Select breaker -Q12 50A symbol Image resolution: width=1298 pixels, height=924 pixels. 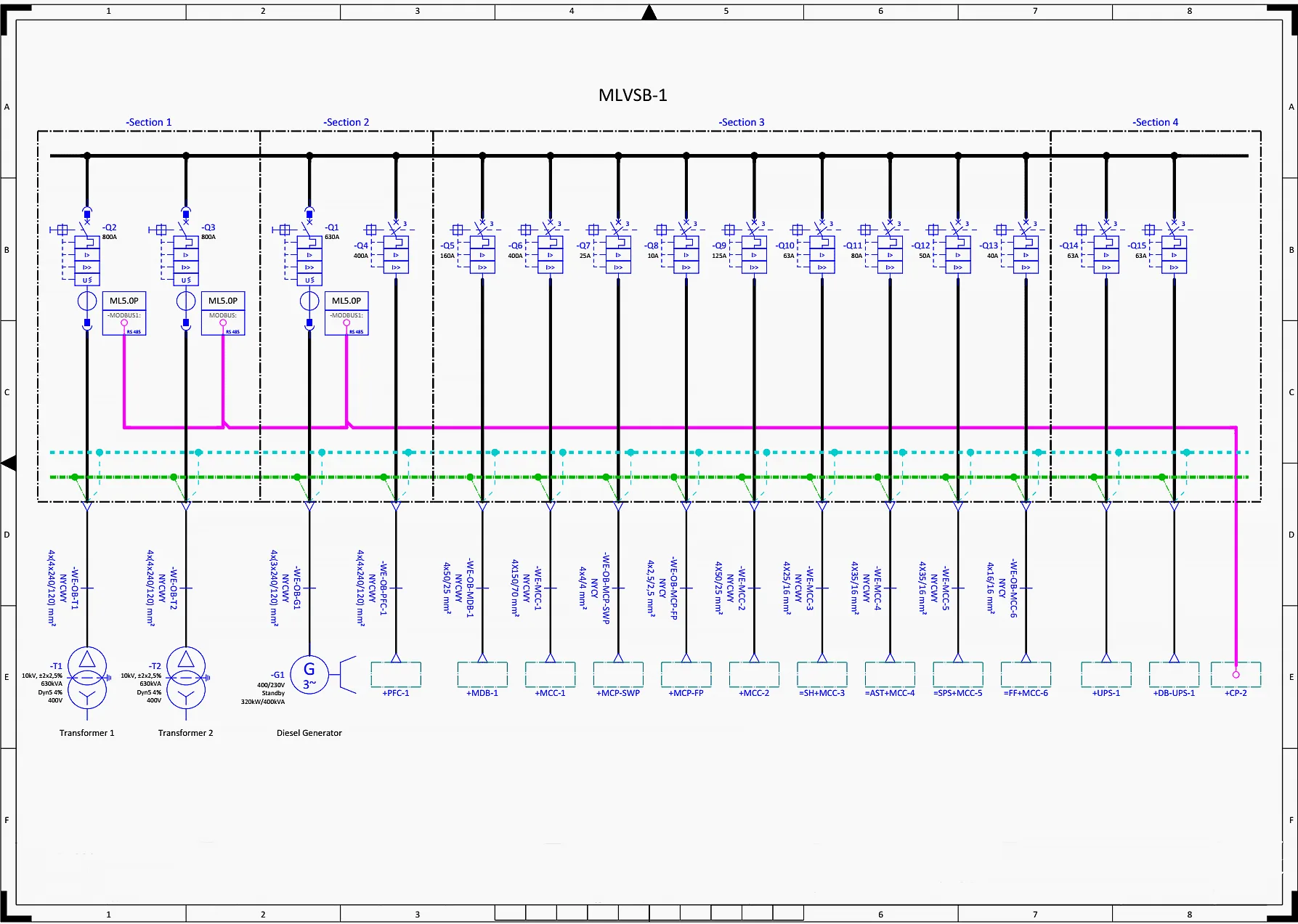[958, 246]
